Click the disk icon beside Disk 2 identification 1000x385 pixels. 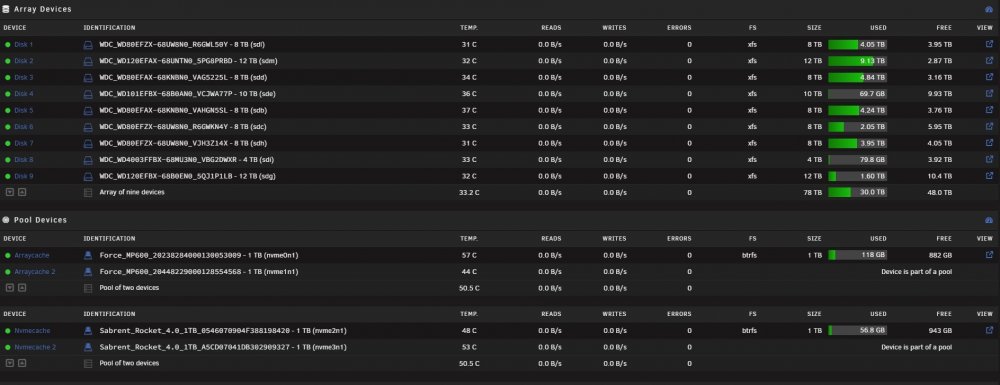coord(89,61)
